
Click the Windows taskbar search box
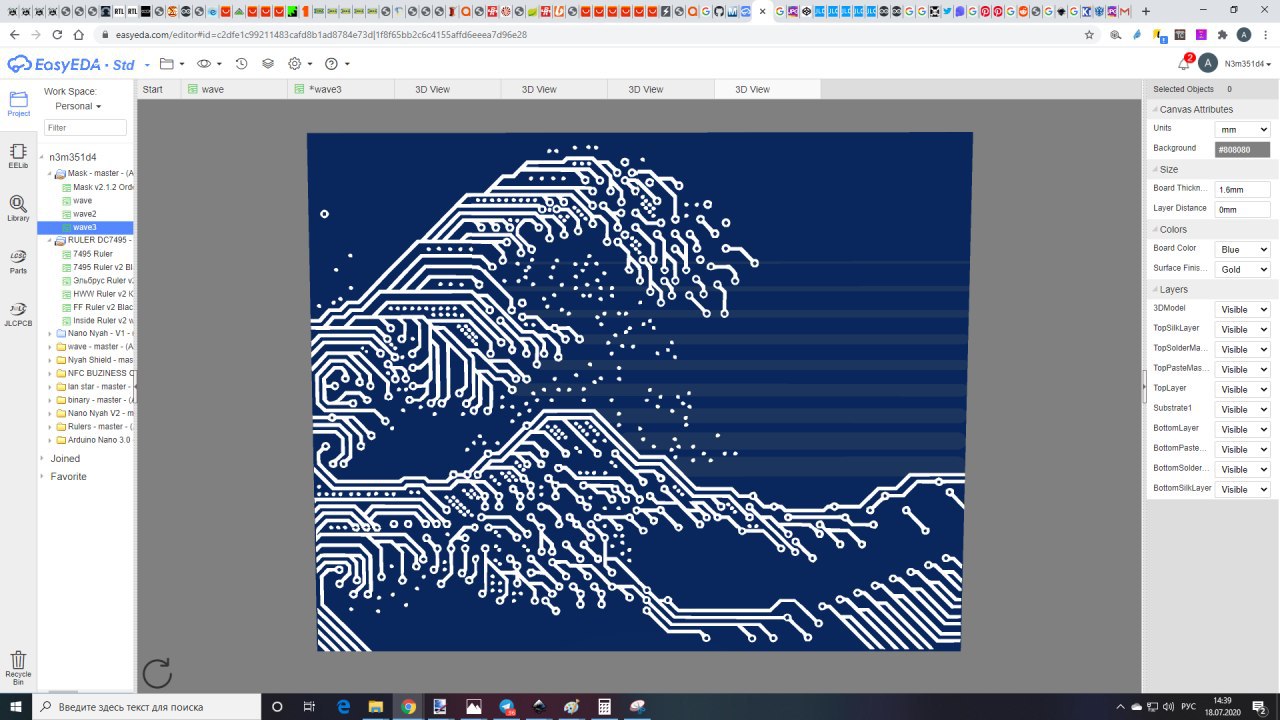point(147,706)
